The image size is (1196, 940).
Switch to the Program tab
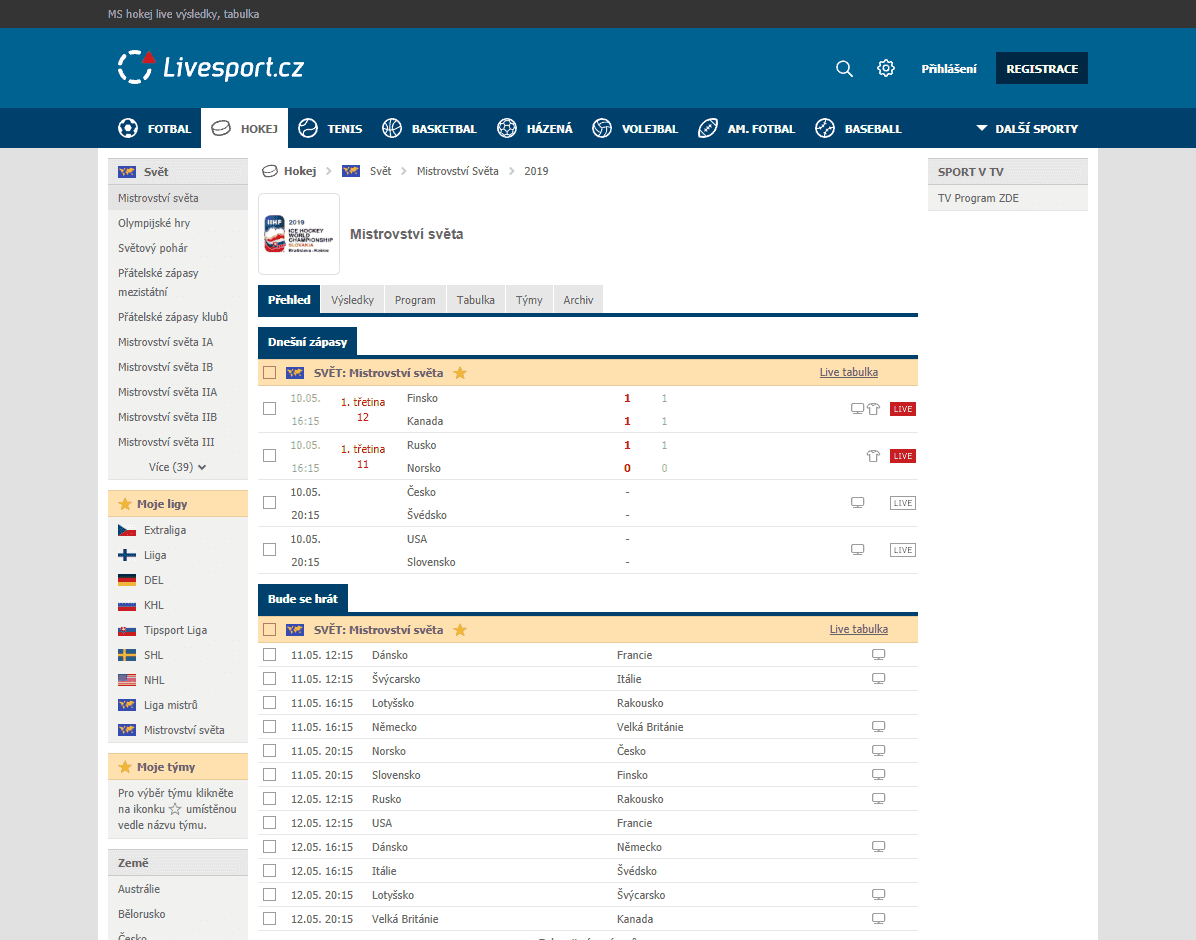coord(415,300)
